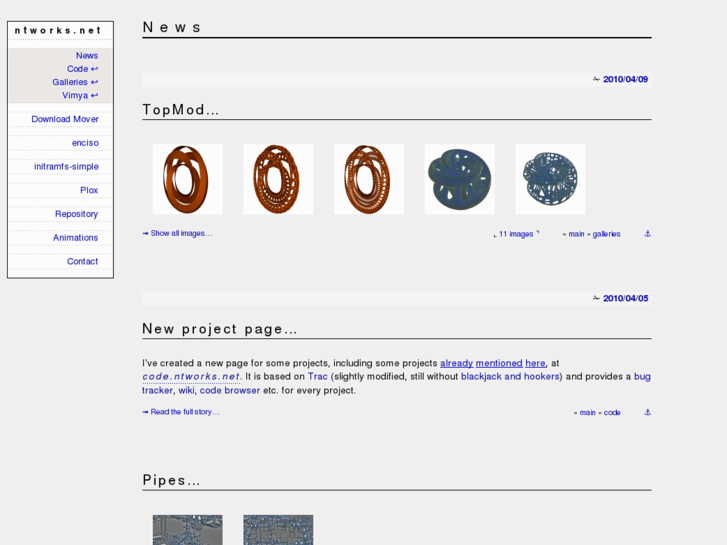Click the TopMod... heading
727x545 pixels.
181,109
